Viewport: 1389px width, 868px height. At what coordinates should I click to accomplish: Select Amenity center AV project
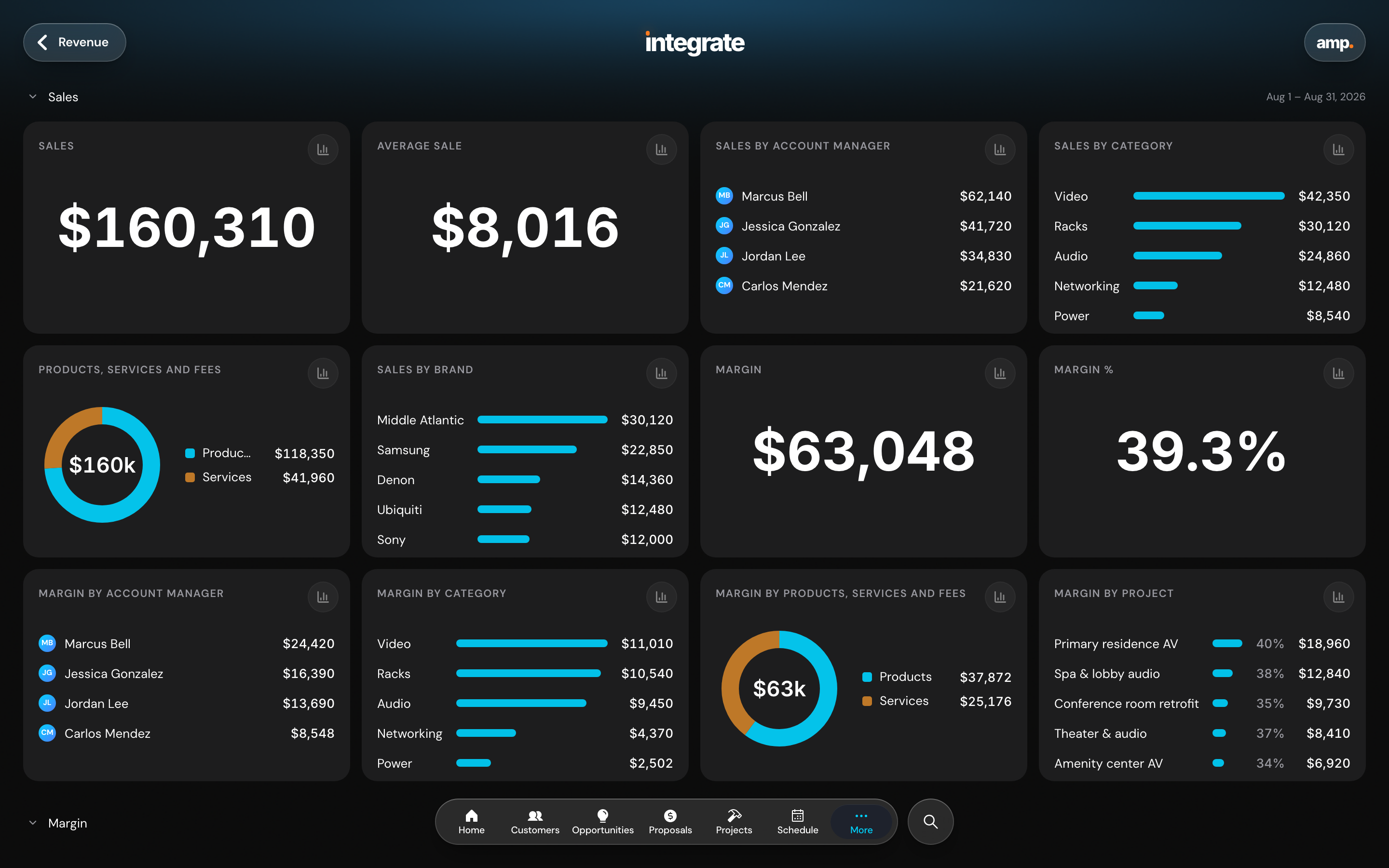pyautogui.click(x=1202, y=763)
